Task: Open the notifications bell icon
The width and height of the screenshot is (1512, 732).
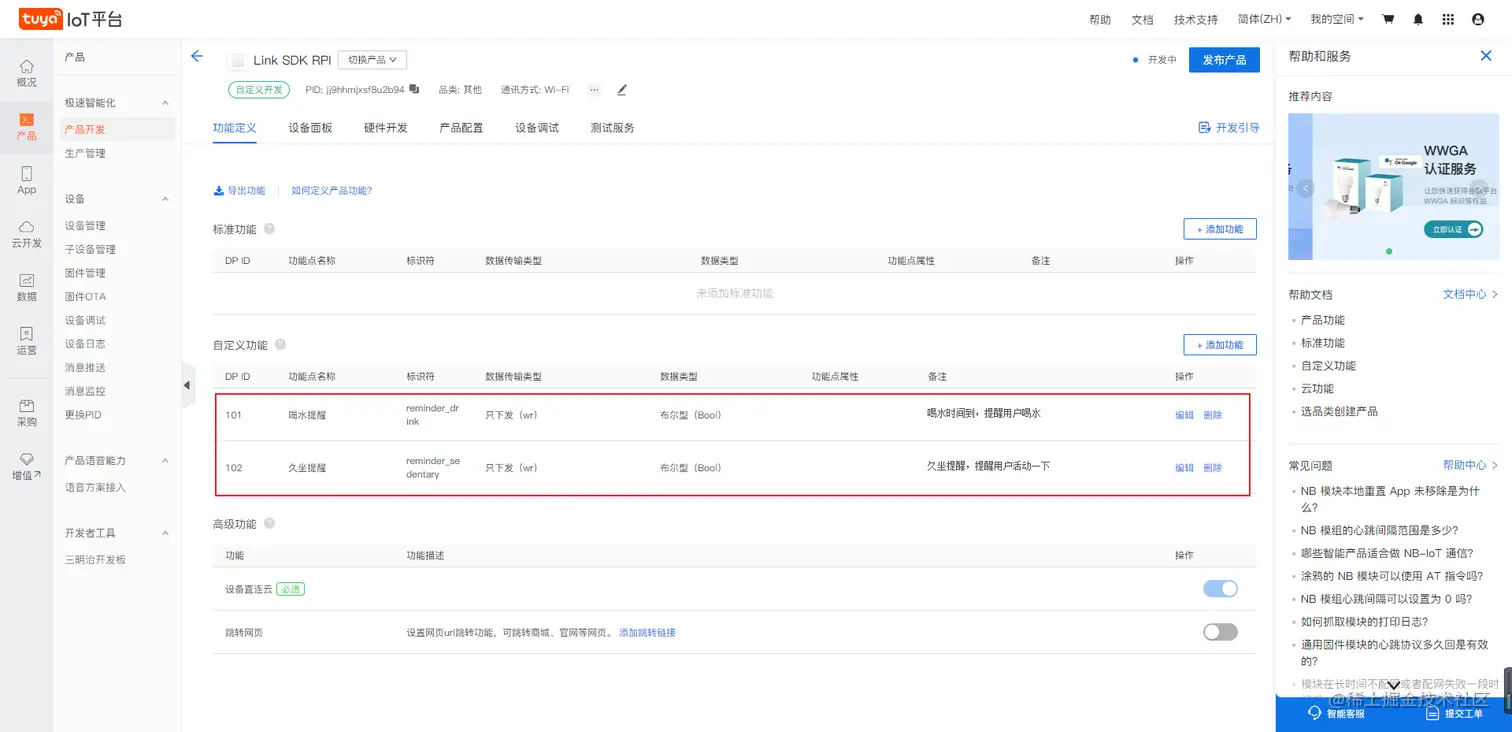Action: [x=1418, y=19]
